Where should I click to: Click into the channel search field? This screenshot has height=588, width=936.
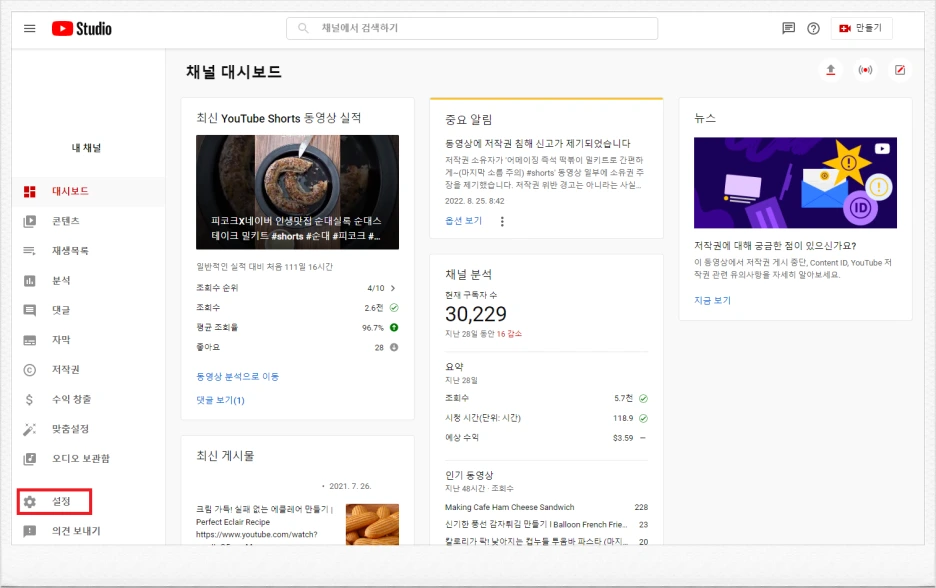point(472,28)
